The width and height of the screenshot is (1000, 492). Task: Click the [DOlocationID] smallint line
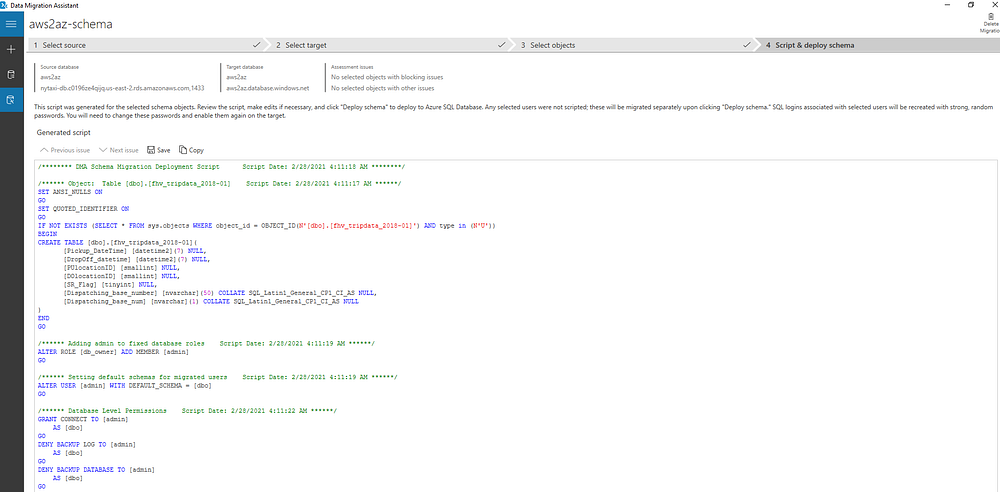122,277
